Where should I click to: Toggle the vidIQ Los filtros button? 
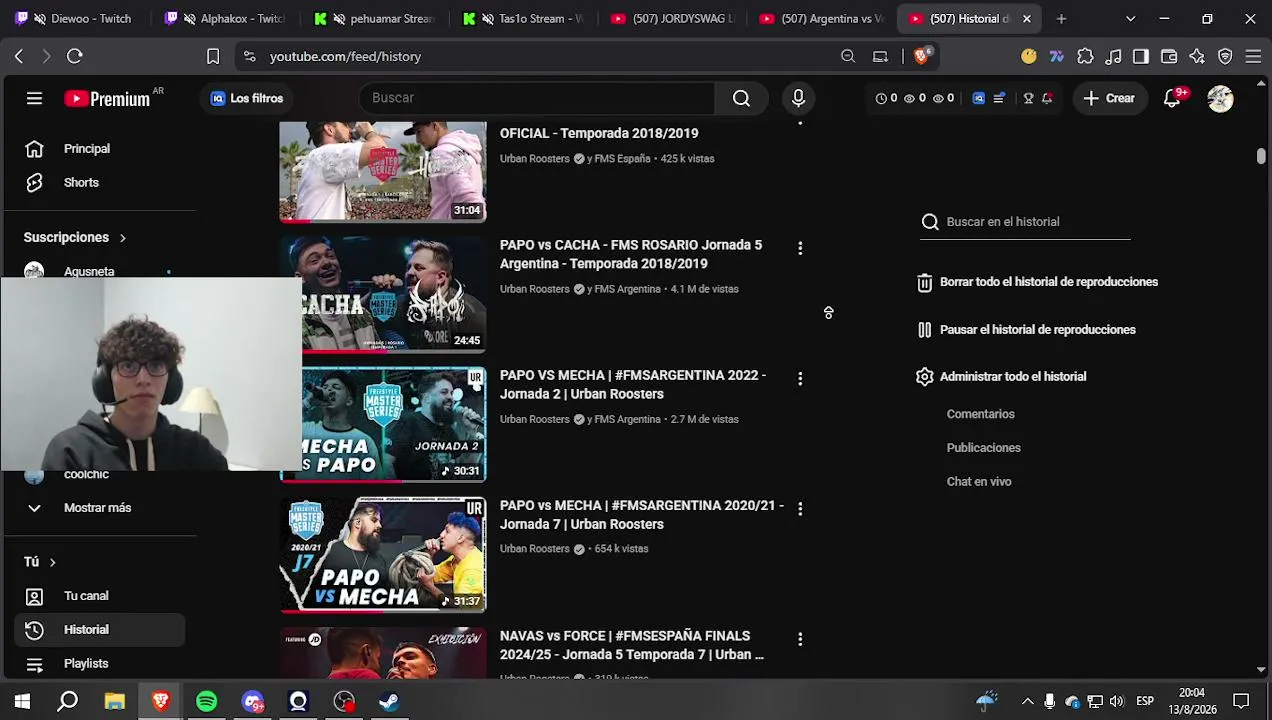[x=247, y=98]
